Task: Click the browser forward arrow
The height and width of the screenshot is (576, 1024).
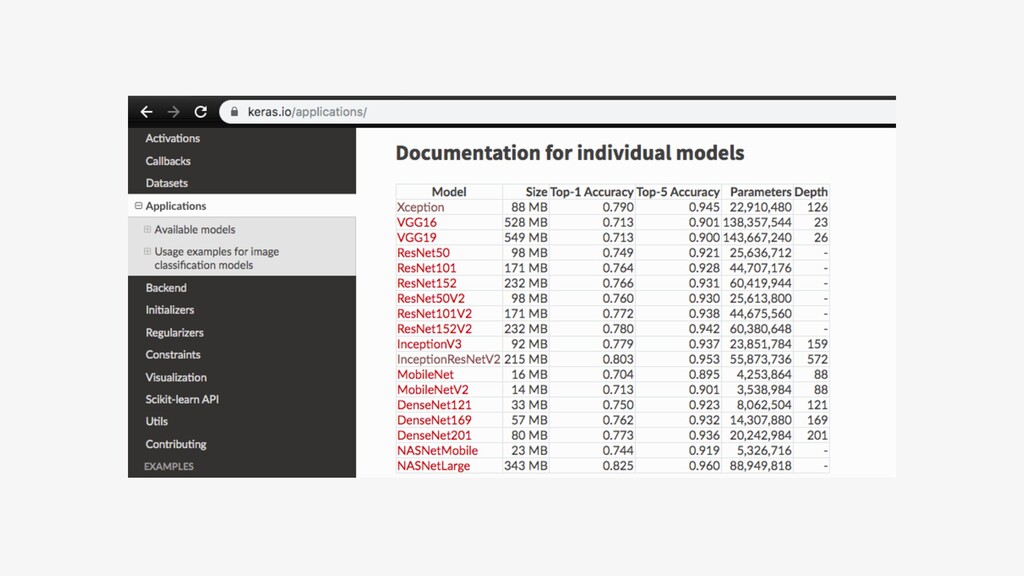Action: coord(173,112)
